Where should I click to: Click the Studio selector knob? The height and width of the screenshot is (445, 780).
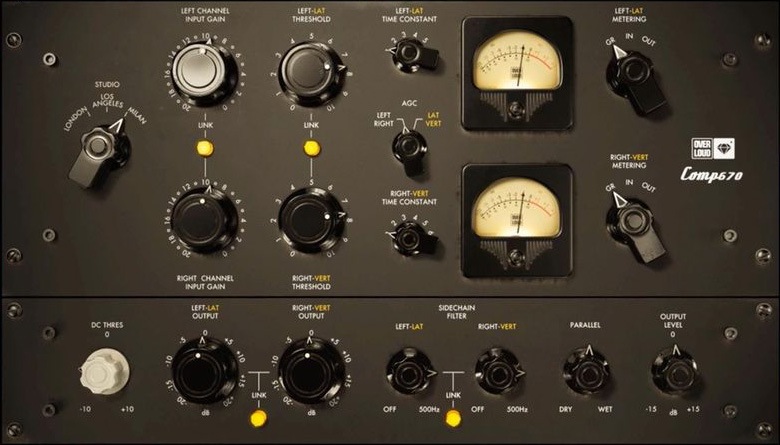point(98,152)
